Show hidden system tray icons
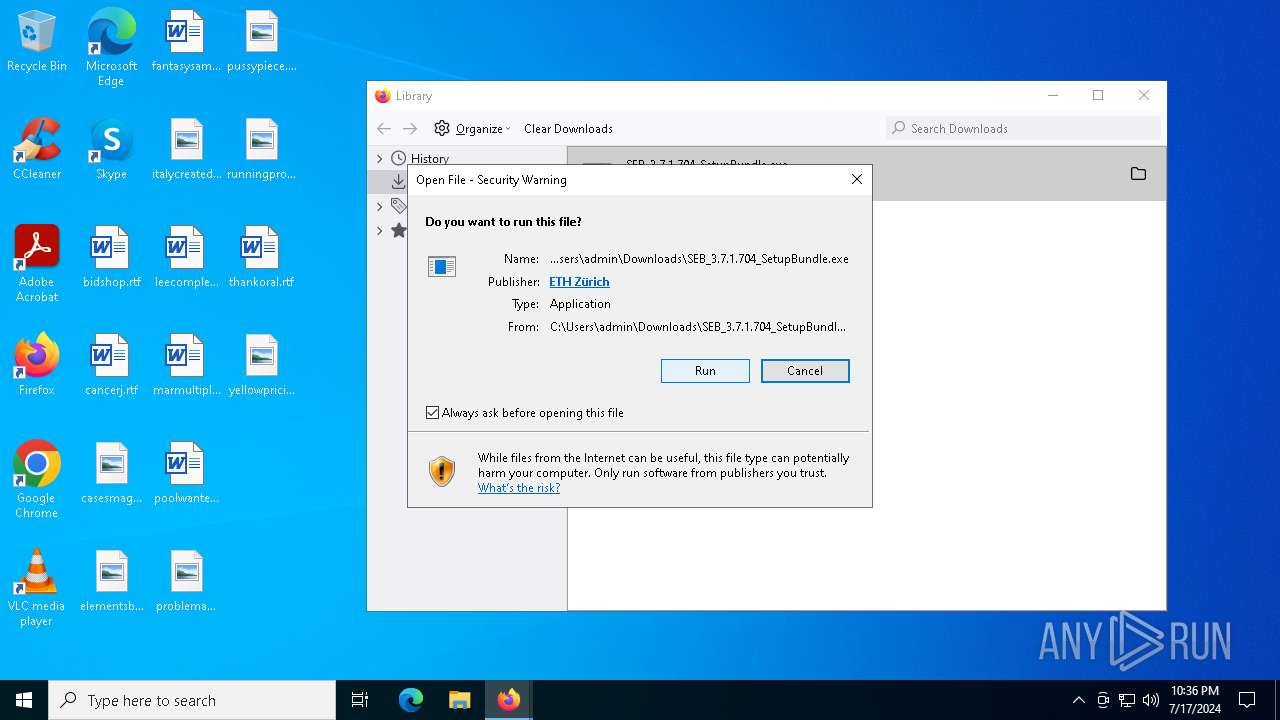 (x=1078, y=700)
